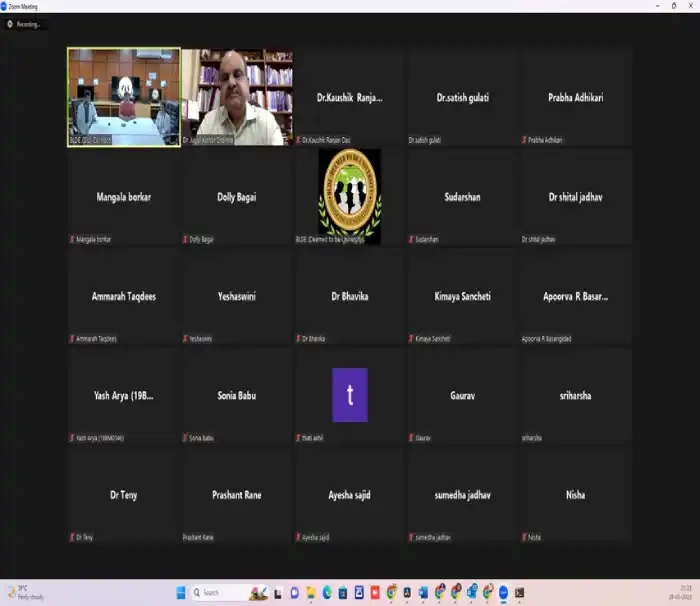Select Dr Jugal Kishor Sharma's video
Viewport: 700px width, 606px height.
(238, 97)
